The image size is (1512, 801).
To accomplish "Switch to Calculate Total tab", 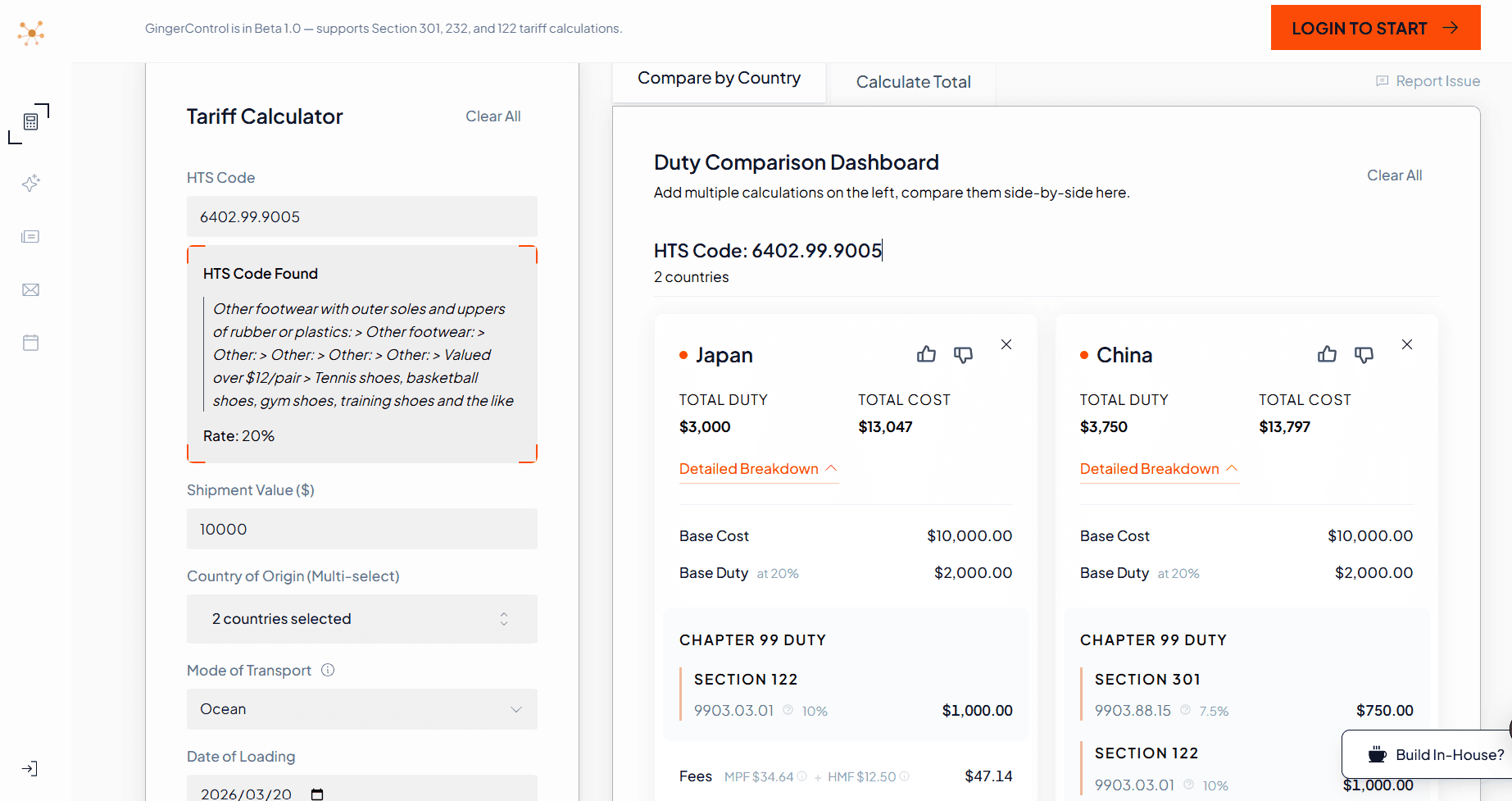I will (913, 82).
